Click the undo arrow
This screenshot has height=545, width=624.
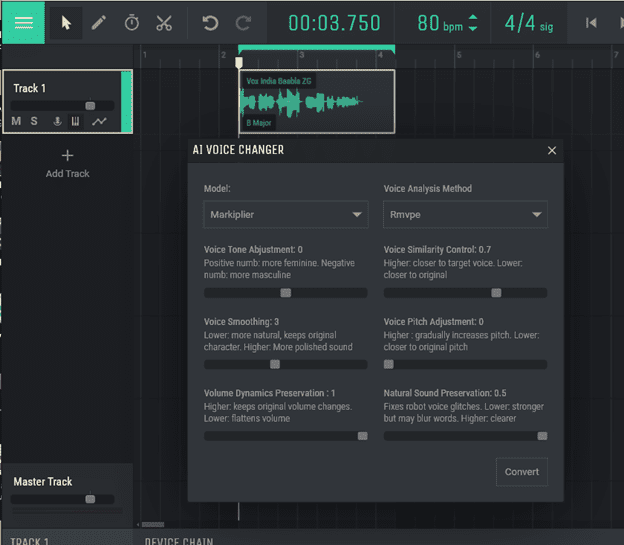[210, 23]
